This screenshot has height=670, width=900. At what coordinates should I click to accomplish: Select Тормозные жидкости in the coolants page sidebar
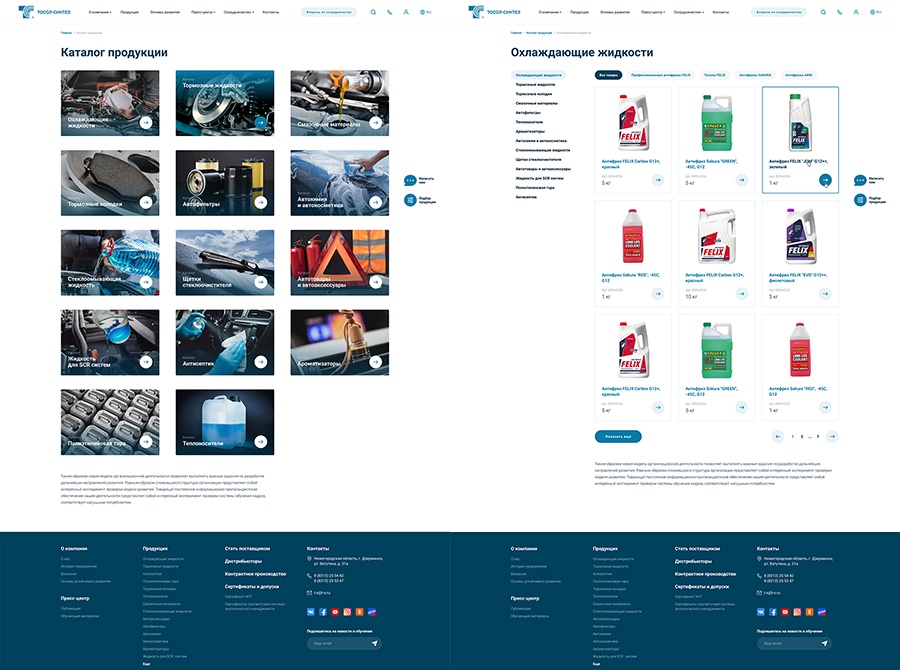[535, 84]
